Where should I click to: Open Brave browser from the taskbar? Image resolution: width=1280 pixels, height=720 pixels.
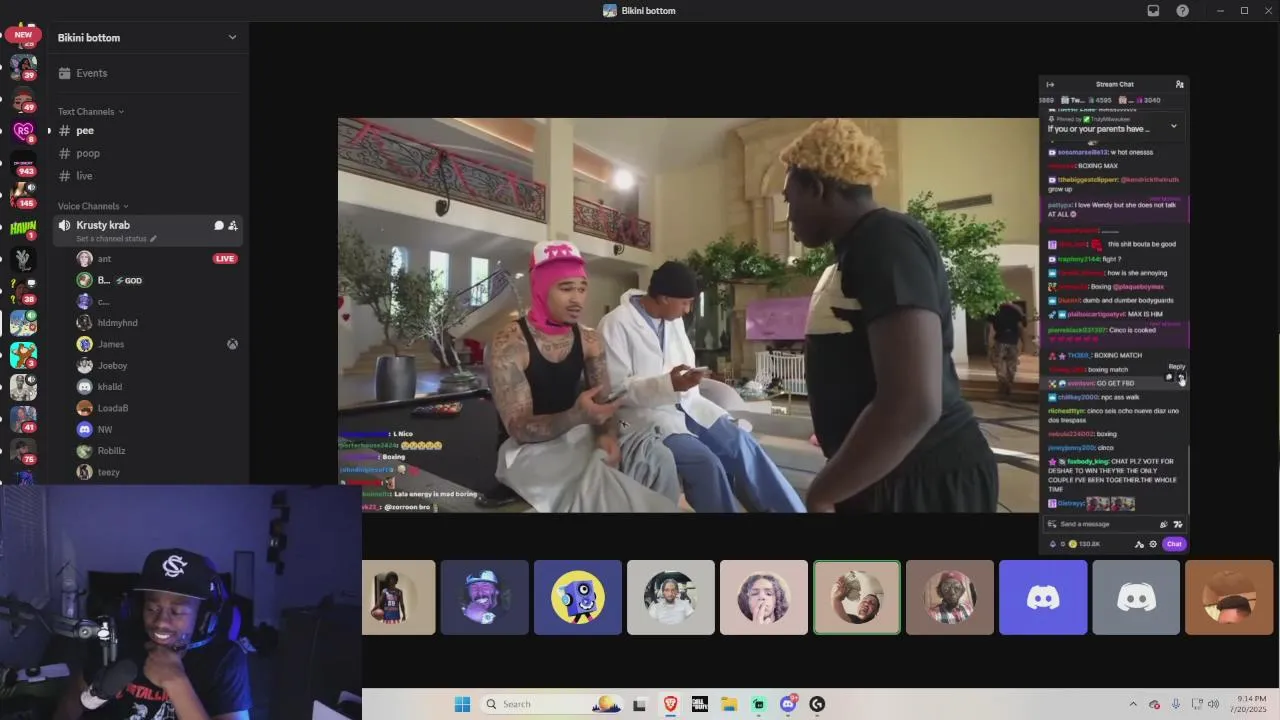click(x=670, y=704)
